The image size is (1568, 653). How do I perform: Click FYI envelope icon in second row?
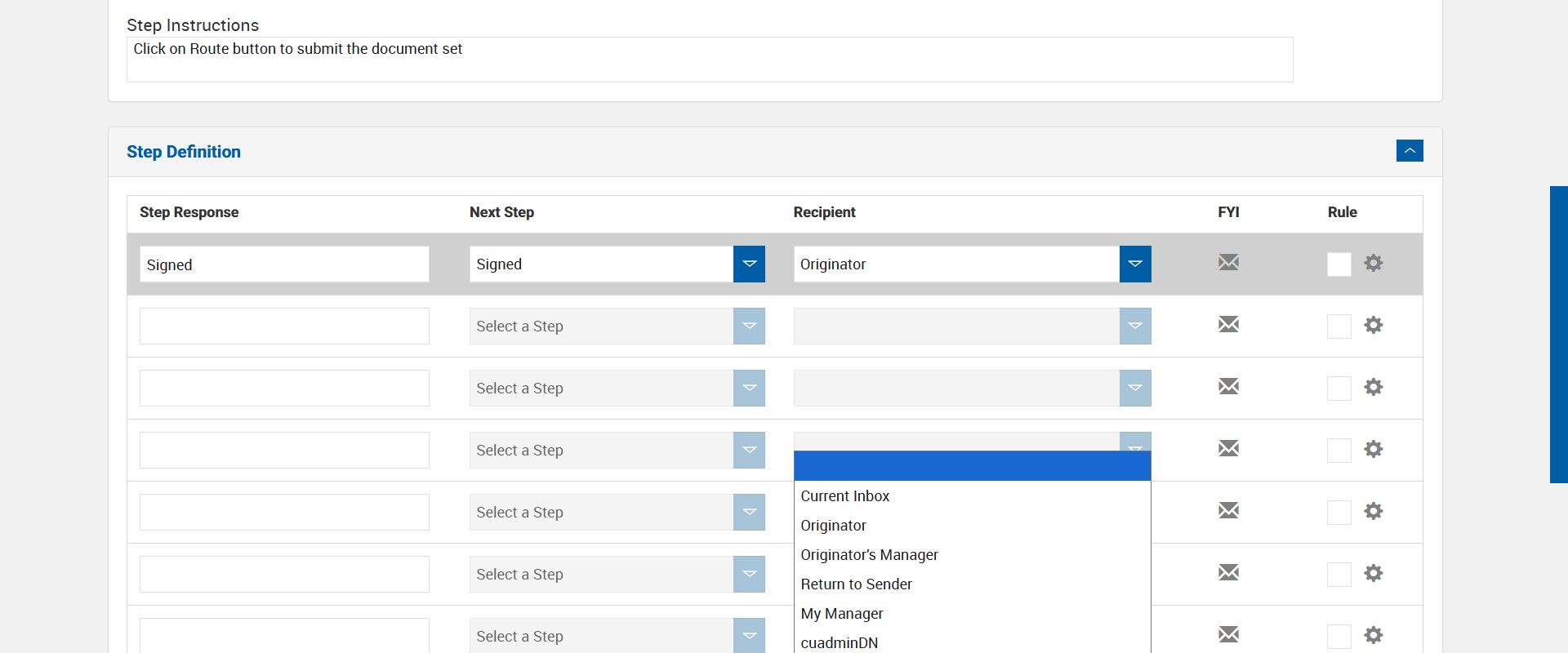(1228, 324)
